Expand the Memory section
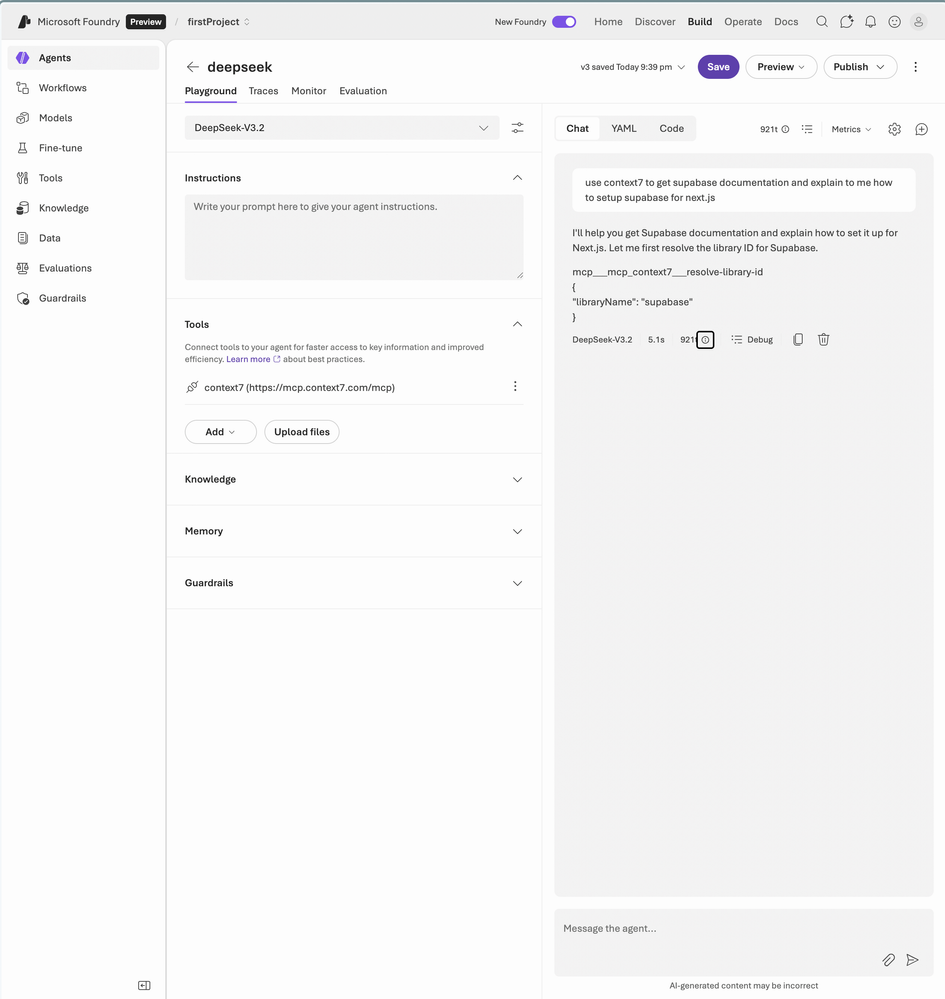Image resolution: width=945 pixels, height=999 pixels. [x=517, y=531]
